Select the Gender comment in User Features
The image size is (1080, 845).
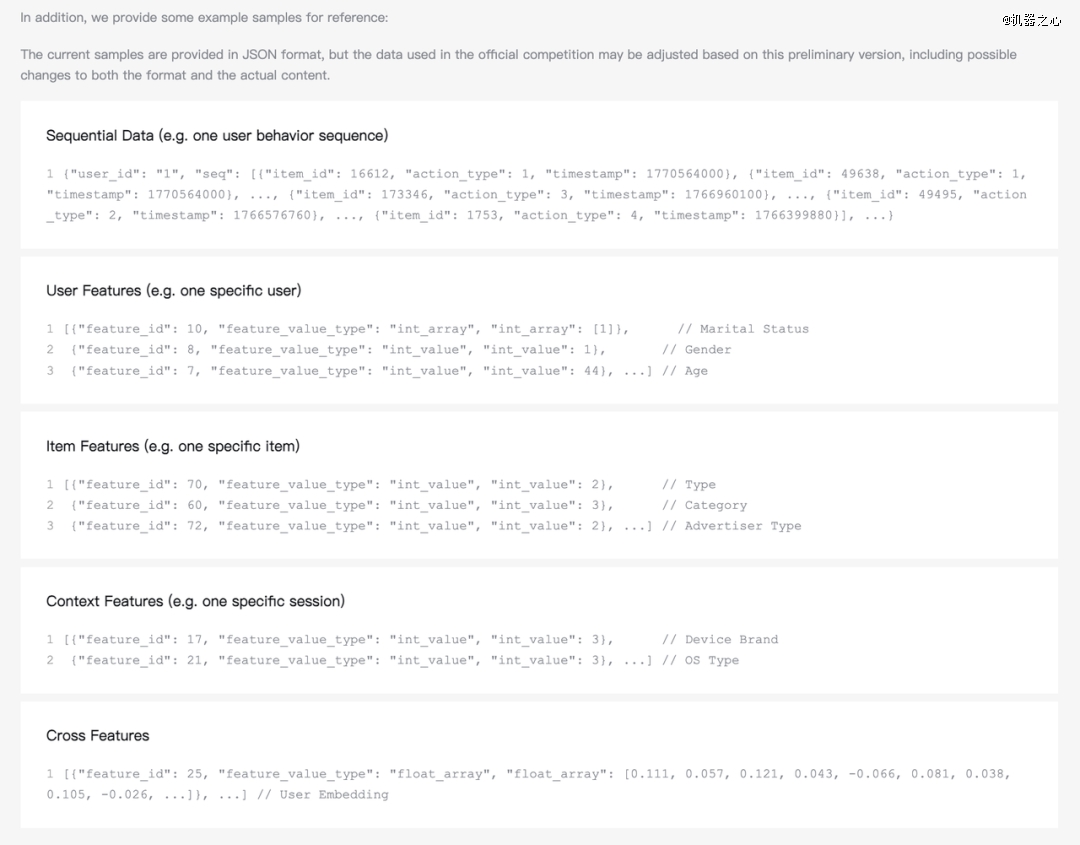(x=696, y=350)
